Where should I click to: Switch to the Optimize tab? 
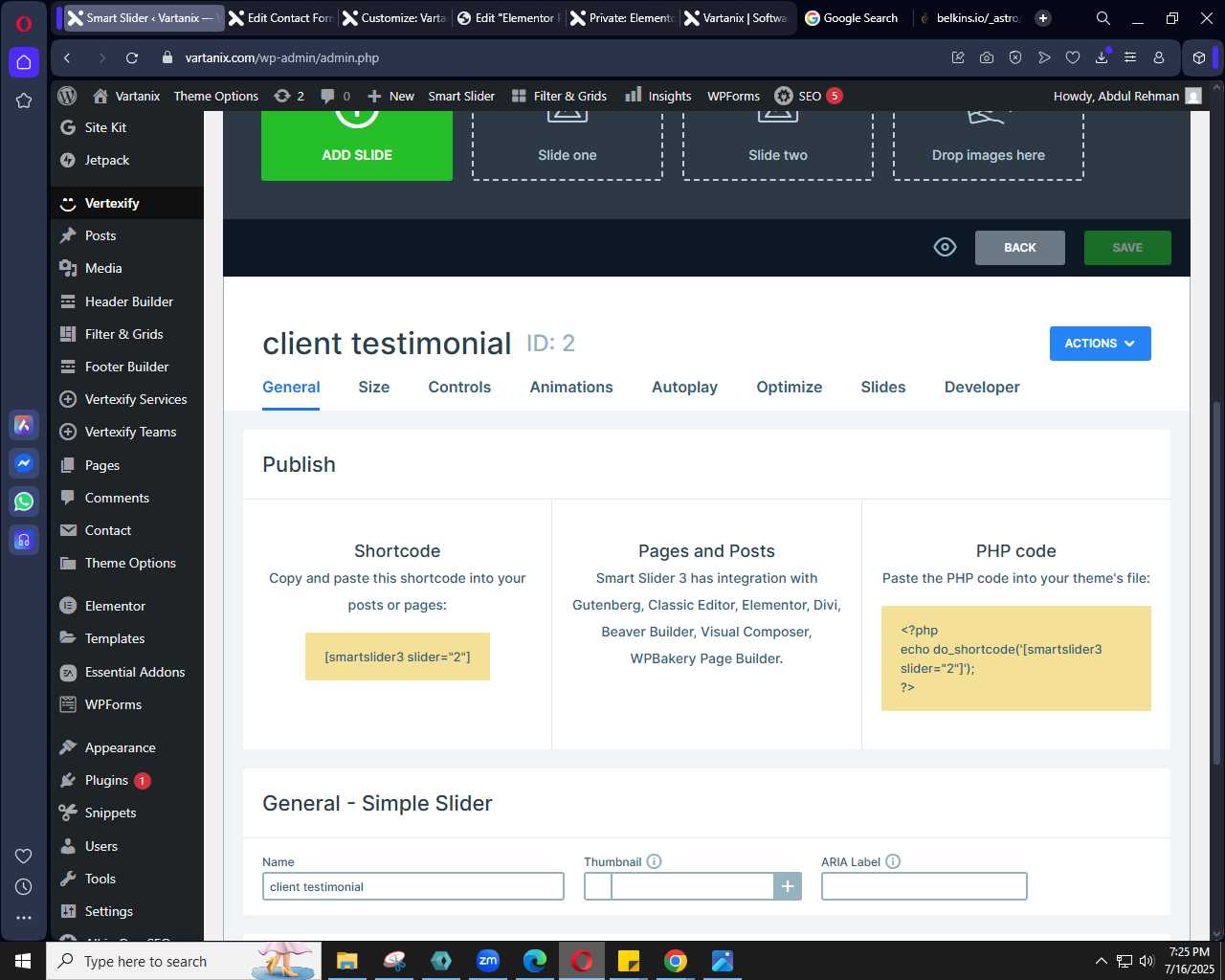(790, 387)
